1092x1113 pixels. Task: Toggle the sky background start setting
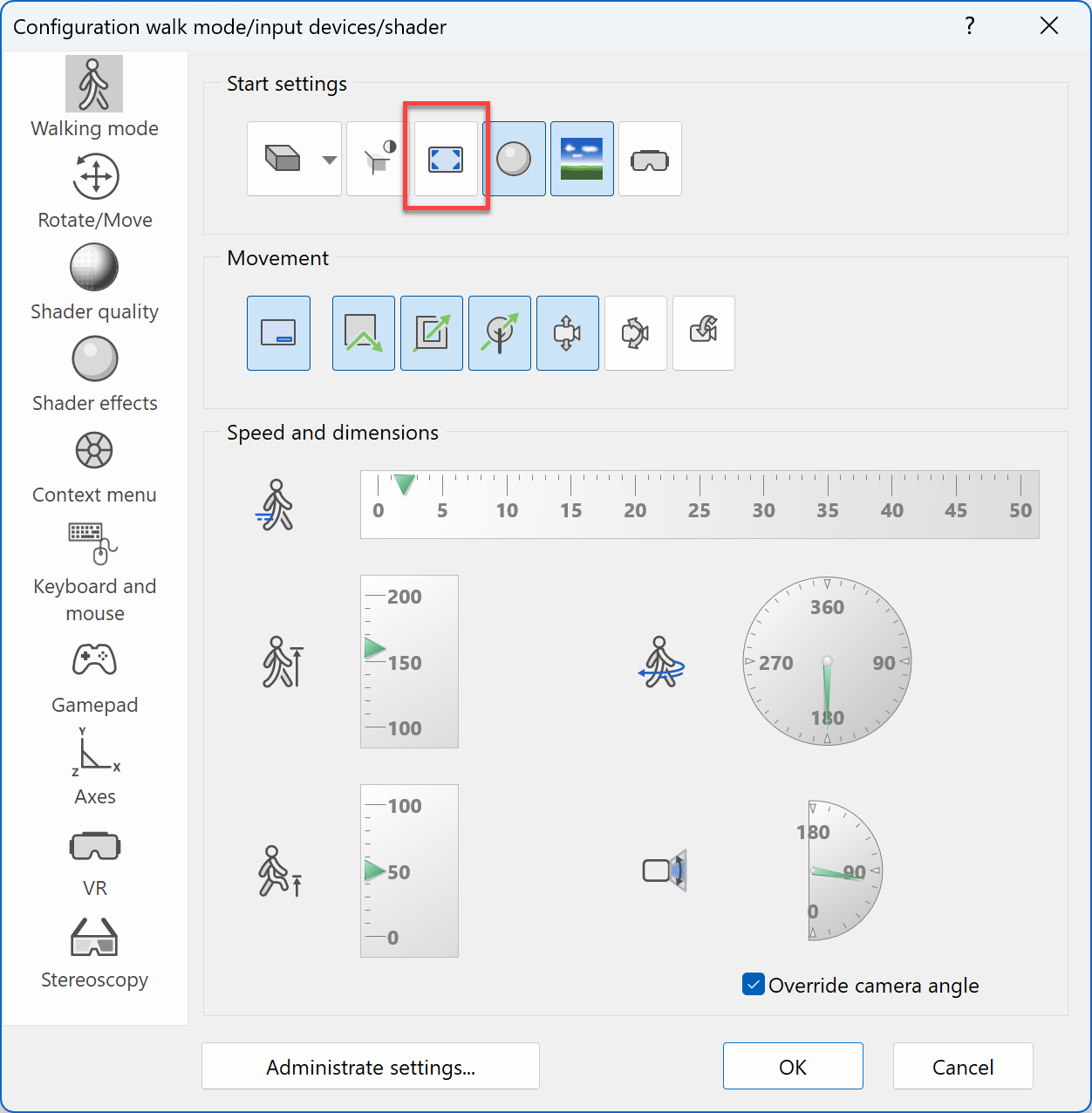(582, 158)
